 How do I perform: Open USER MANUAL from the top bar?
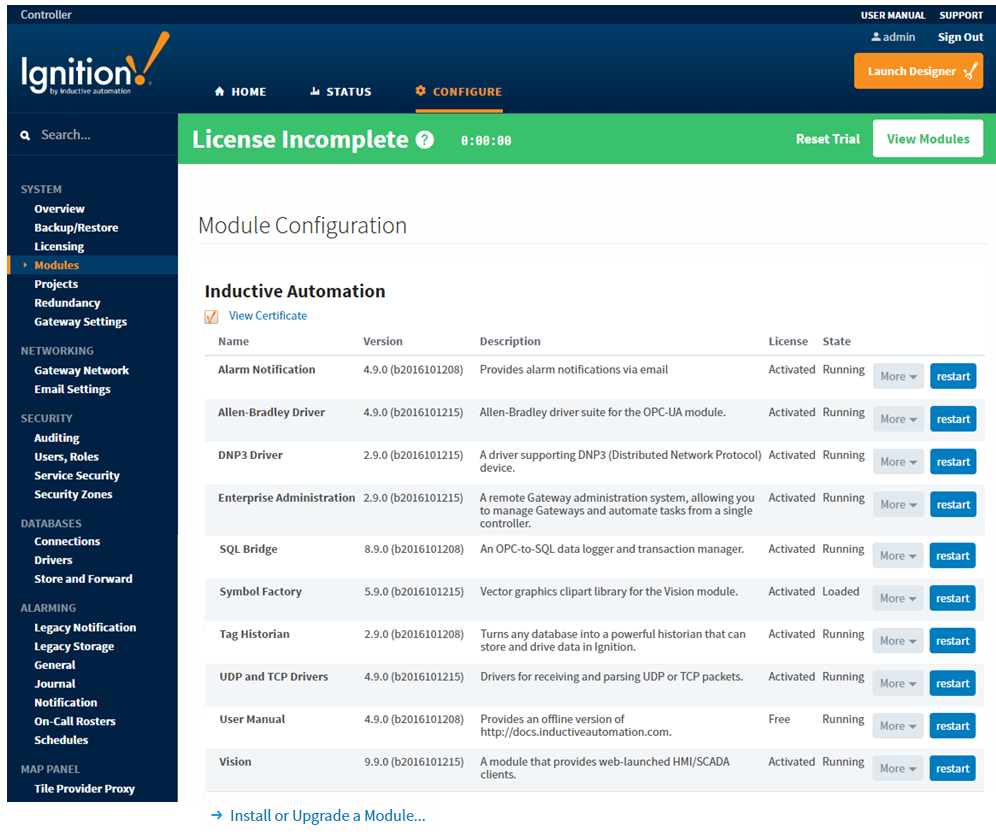(893, 15)
